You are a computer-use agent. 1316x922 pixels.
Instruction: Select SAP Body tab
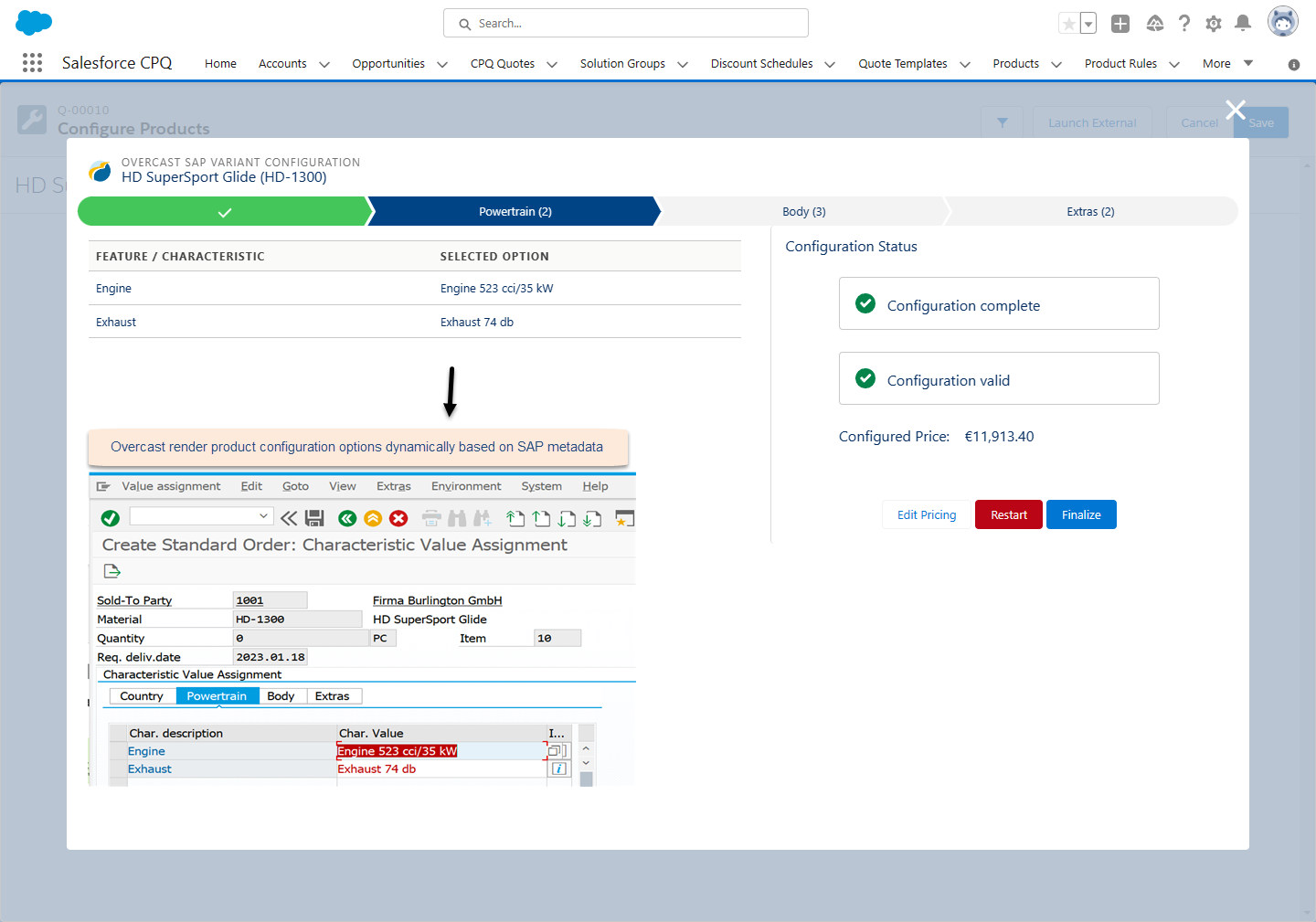click(x=281, y=696)
